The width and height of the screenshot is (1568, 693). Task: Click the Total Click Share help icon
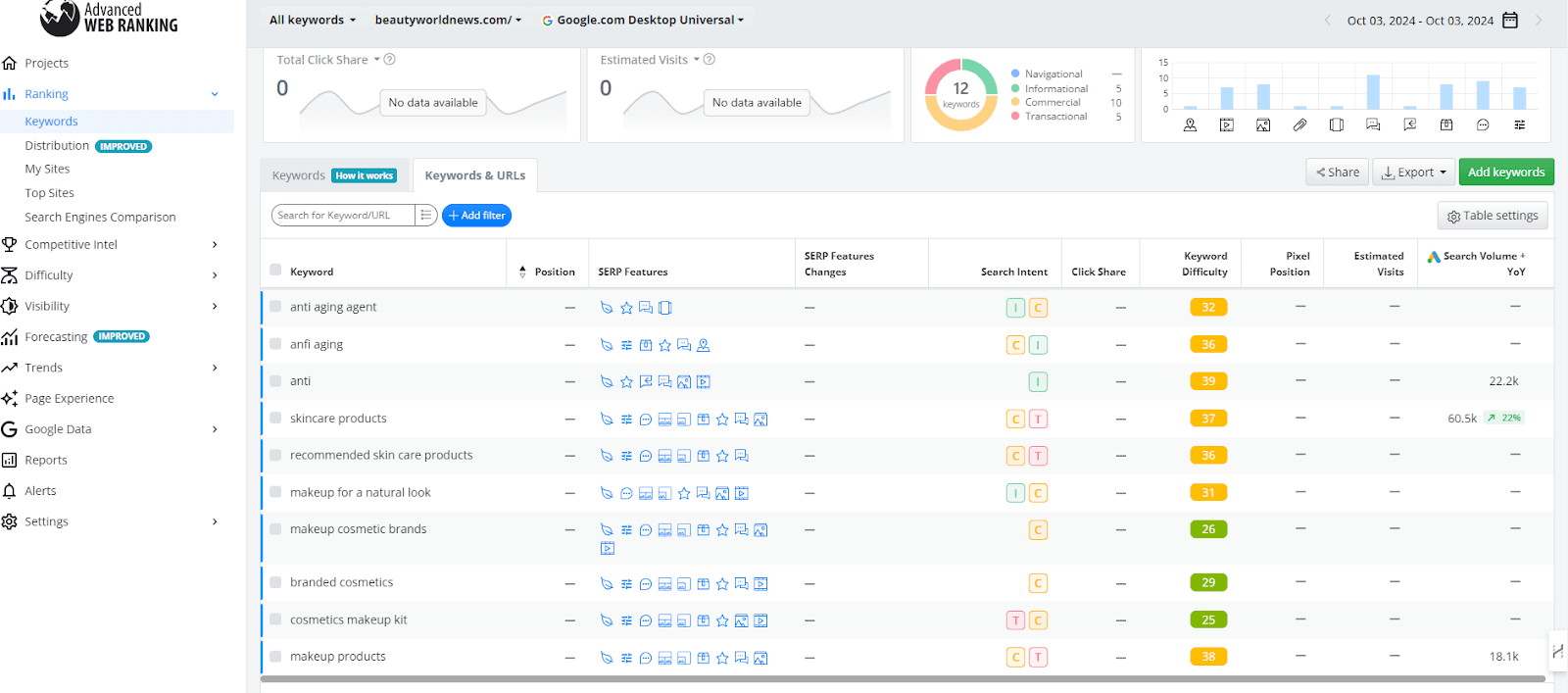click(389, 60)
